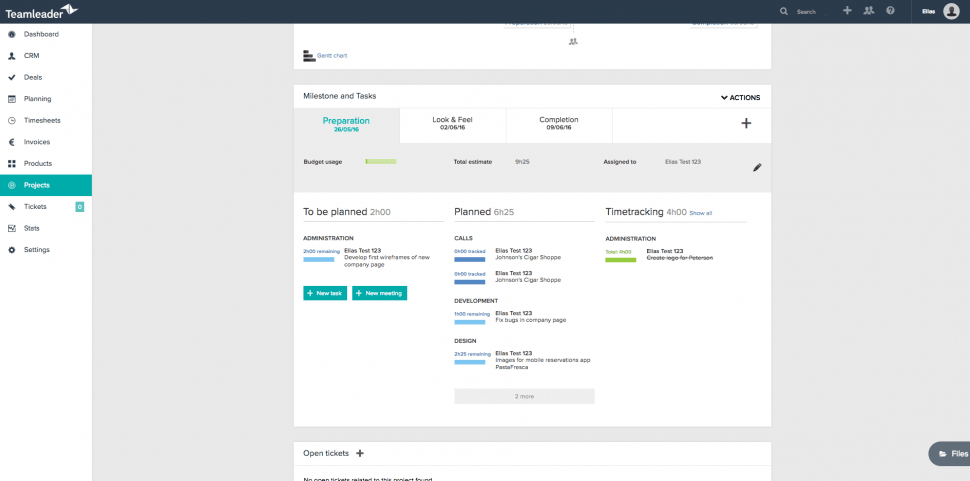The image size is (970, 481).
Task: Click the New meeting button
Action: (379, 293)
